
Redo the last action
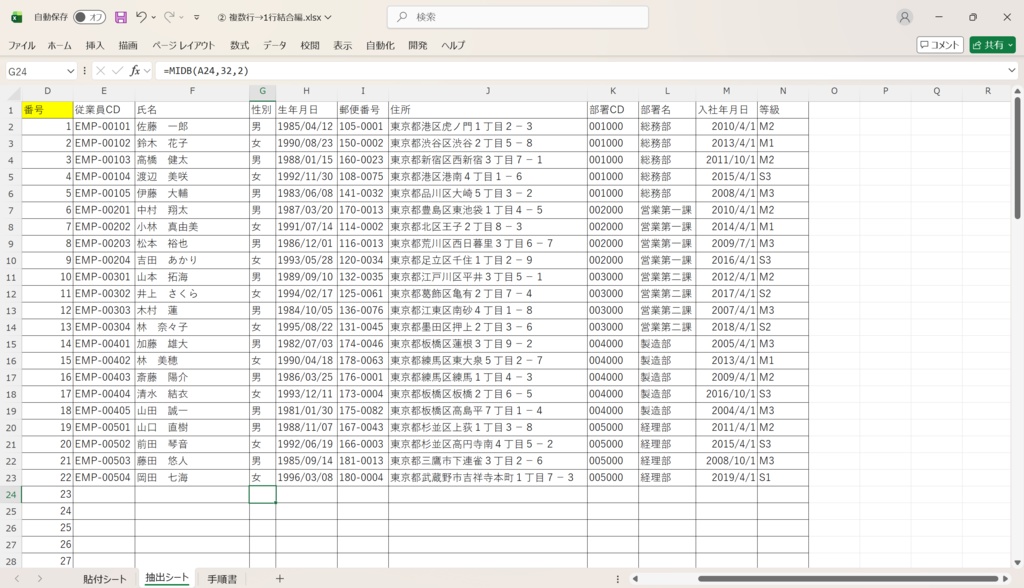coord(169,18)
